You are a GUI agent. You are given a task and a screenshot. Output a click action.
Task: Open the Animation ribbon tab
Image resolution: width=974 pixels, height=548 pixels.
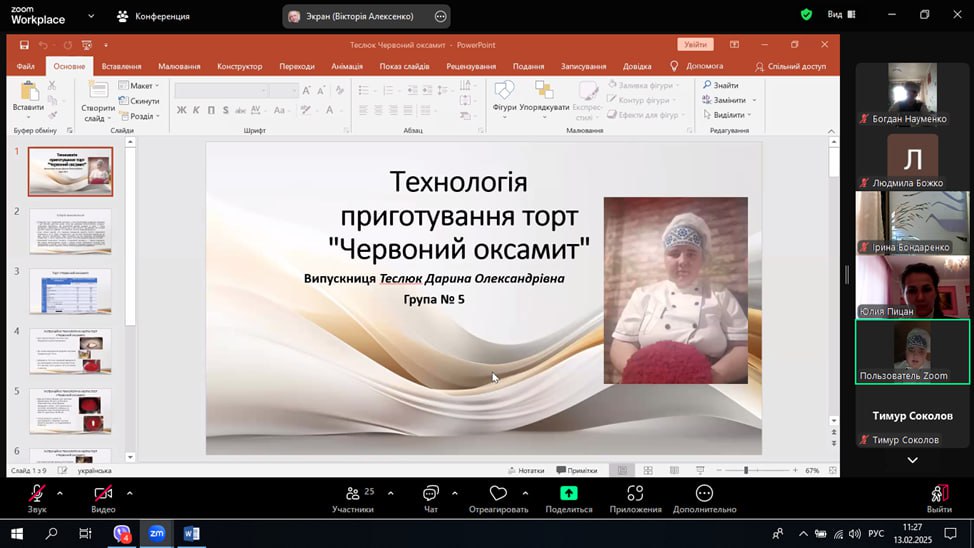347,66
